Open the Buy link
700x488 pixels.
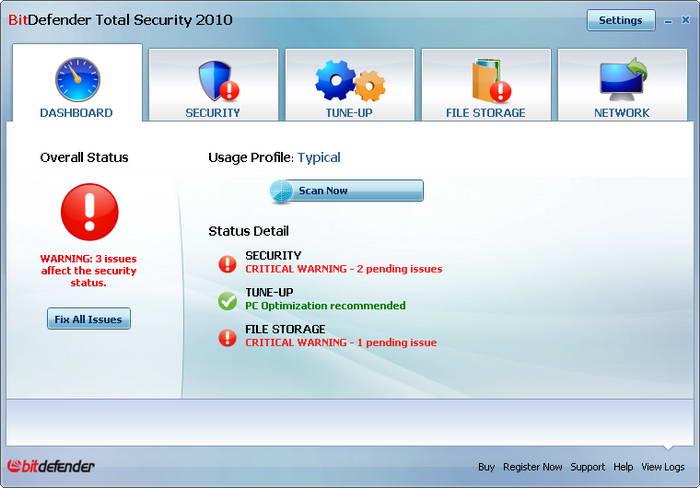click(x=486, y=467)
